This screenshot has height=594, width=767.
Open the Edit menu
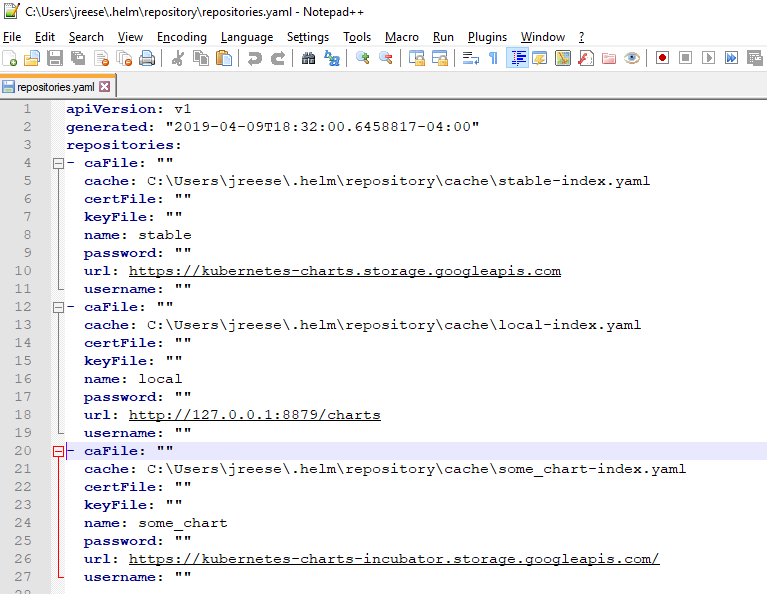[45, 37]
